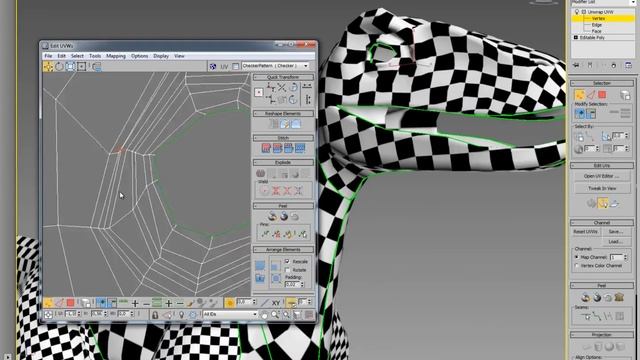
Task: Open the View menu in Edit UVWs
Action: [180, 56]
